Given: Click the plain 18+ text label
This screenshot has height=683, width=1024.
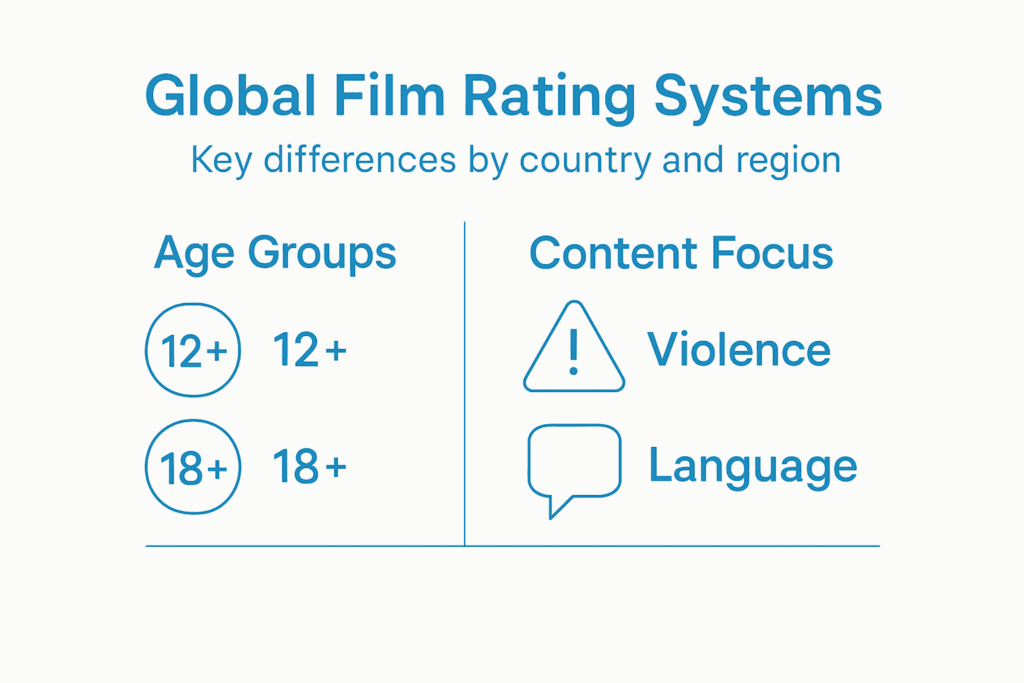Looking at the screenshot, I should (x=309, y=467).
